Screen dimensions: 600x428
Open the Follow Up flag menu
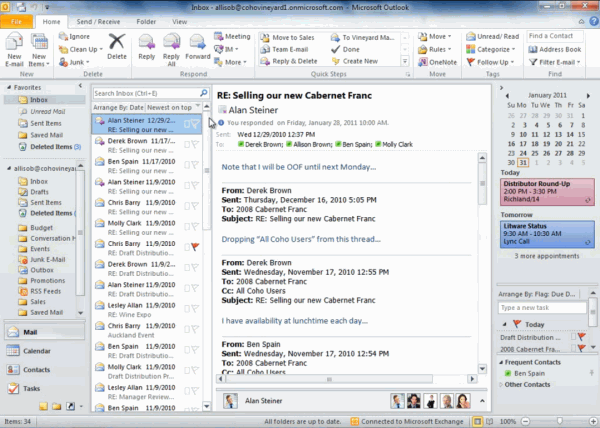[x=490, y=62]
